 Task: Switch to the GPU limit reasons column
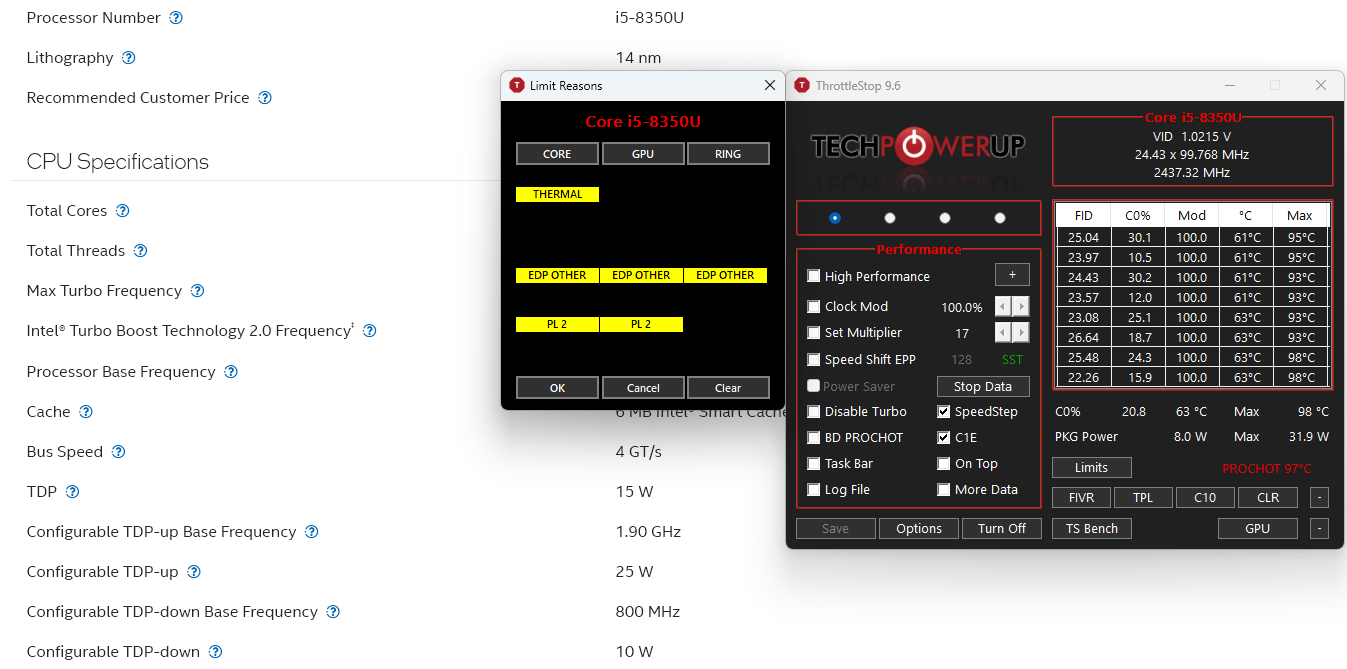pos(643,154)
